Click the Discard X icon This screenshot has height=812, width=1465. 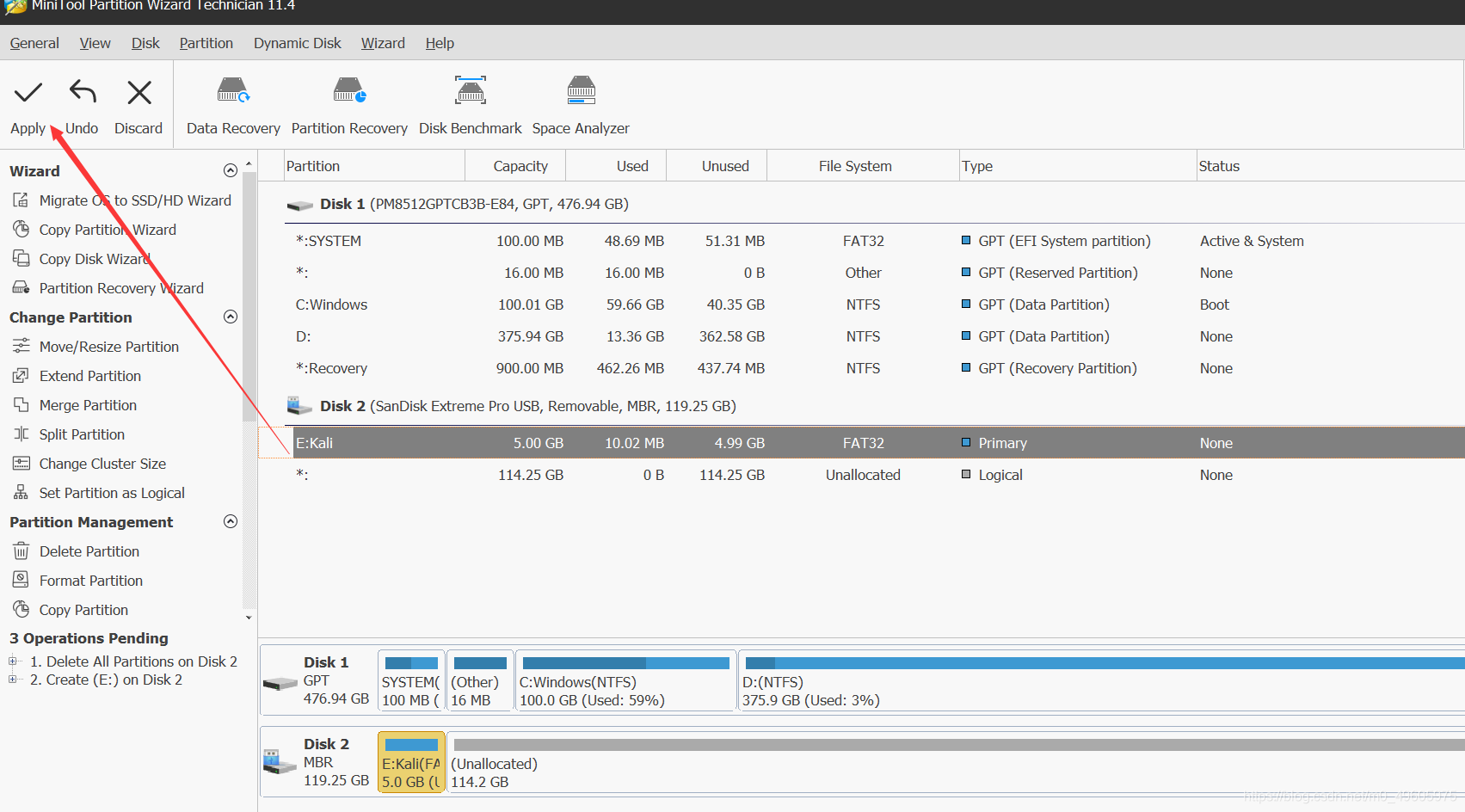point(138,92)
